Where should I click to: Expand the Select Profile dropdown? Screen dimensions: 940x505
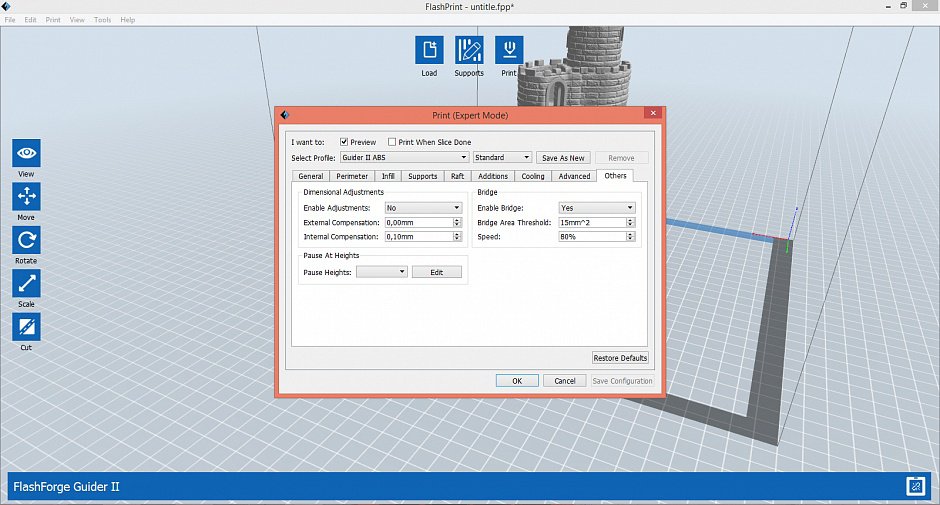tap(404, 158)
